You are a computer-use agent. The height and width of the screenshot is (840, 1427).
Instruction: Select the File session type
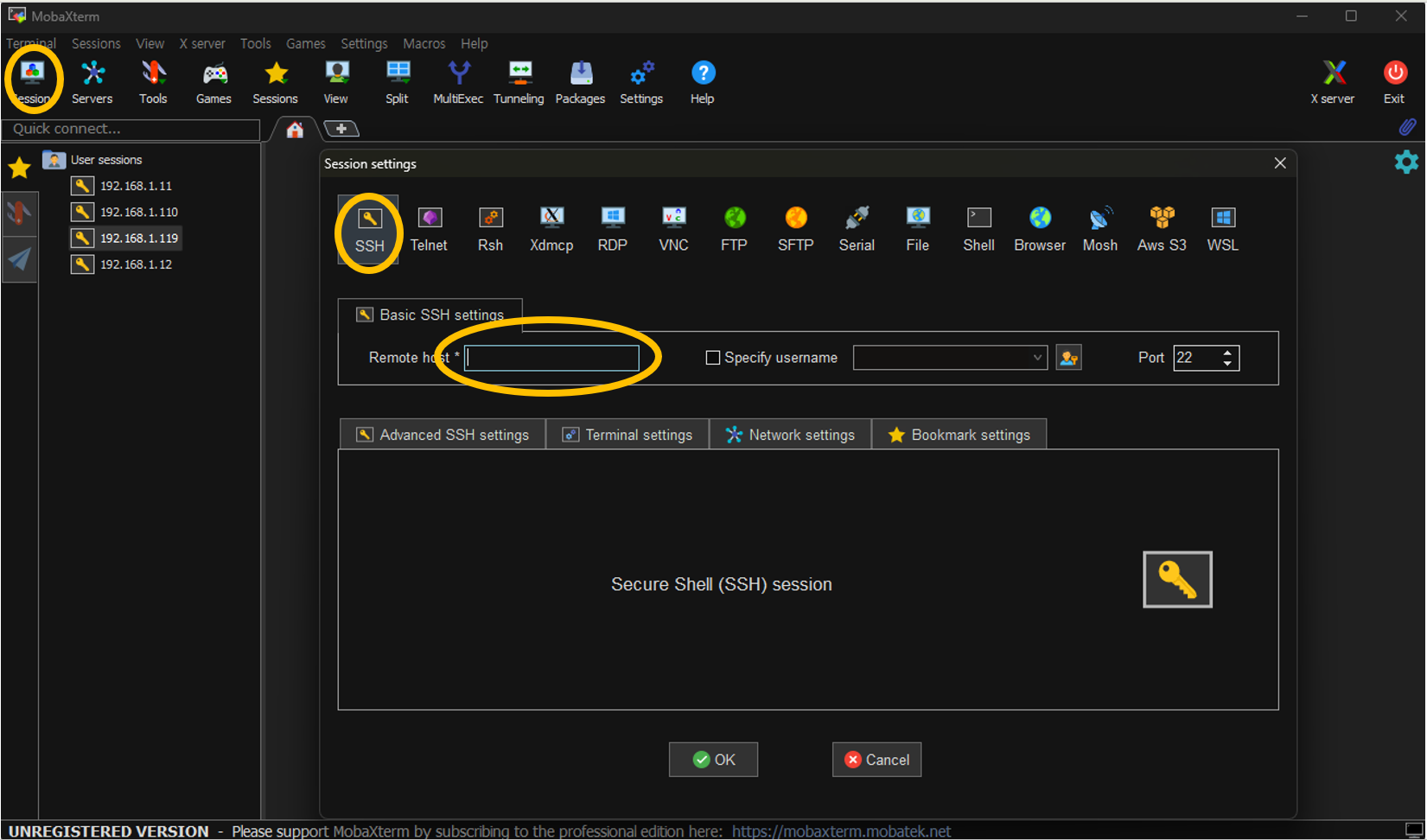(x=918, y=230)
